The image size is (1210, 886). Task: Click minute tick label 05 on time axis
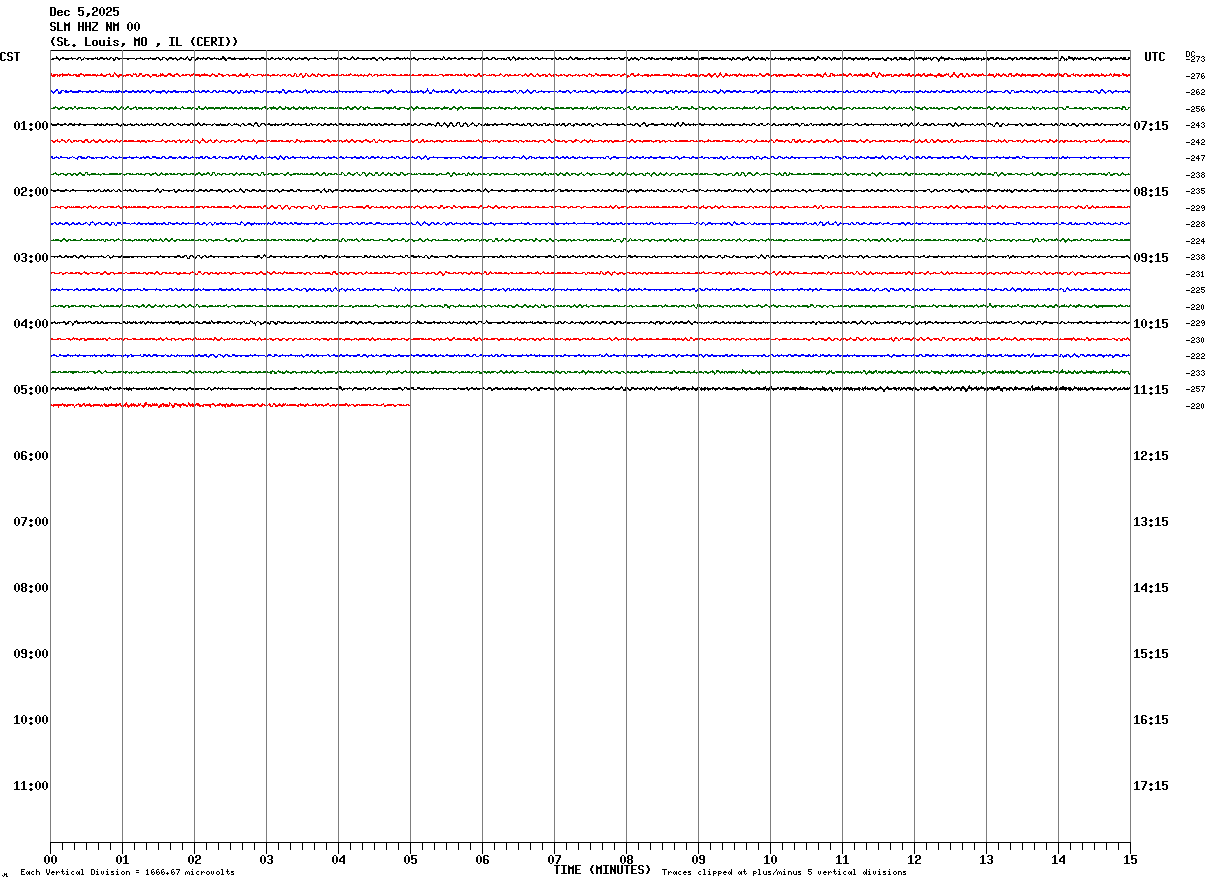410,860
